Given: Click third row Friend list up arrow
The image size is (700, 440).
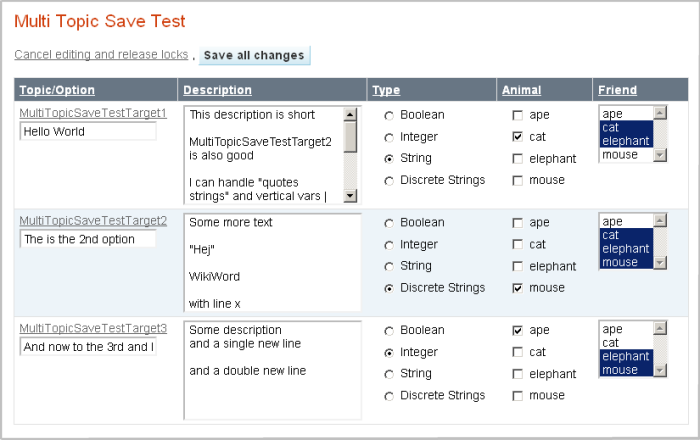Looking at the screenshot, I should click(660, 328).
